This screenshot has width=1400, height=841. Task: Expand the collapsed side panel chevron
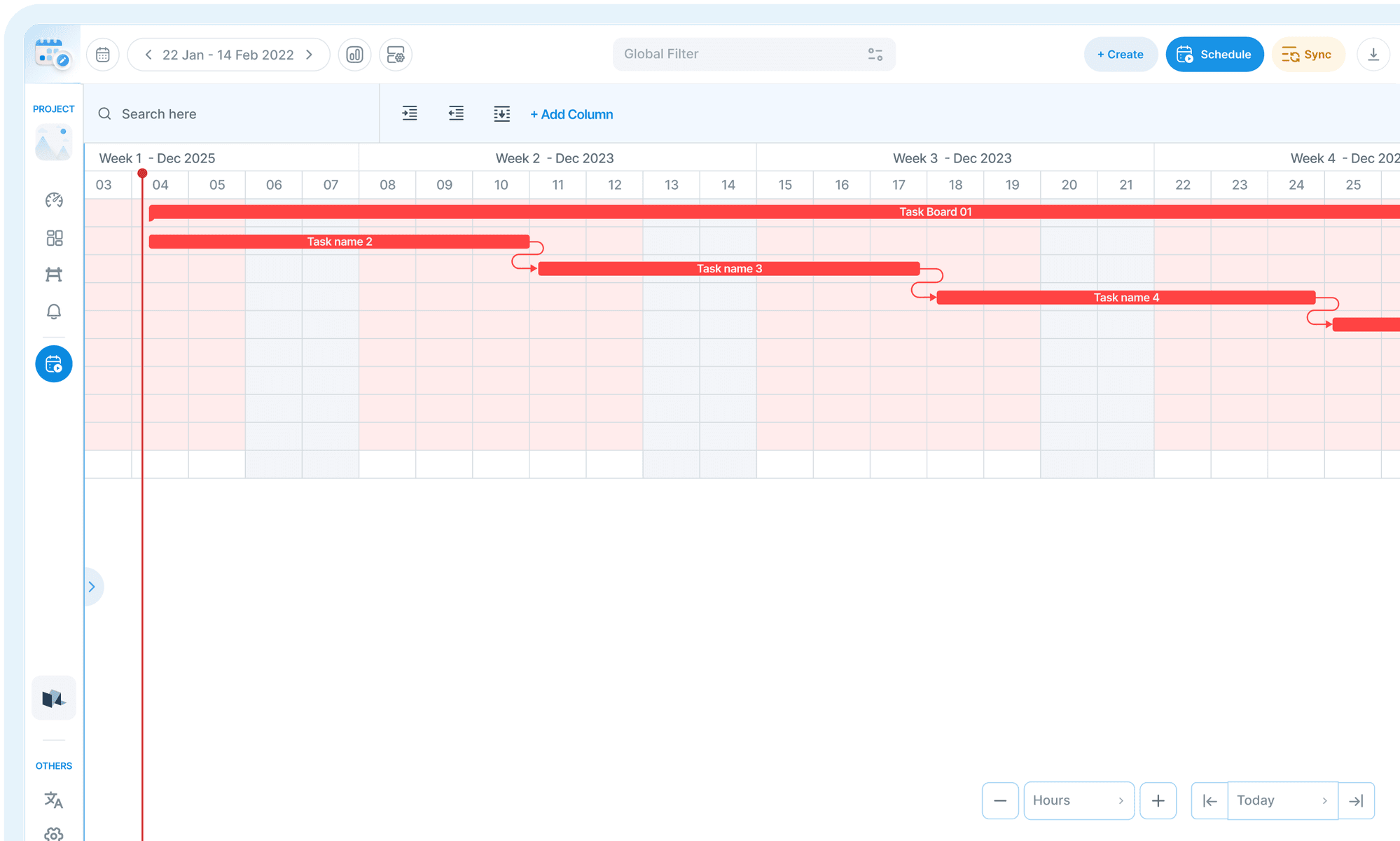point(92,587)
